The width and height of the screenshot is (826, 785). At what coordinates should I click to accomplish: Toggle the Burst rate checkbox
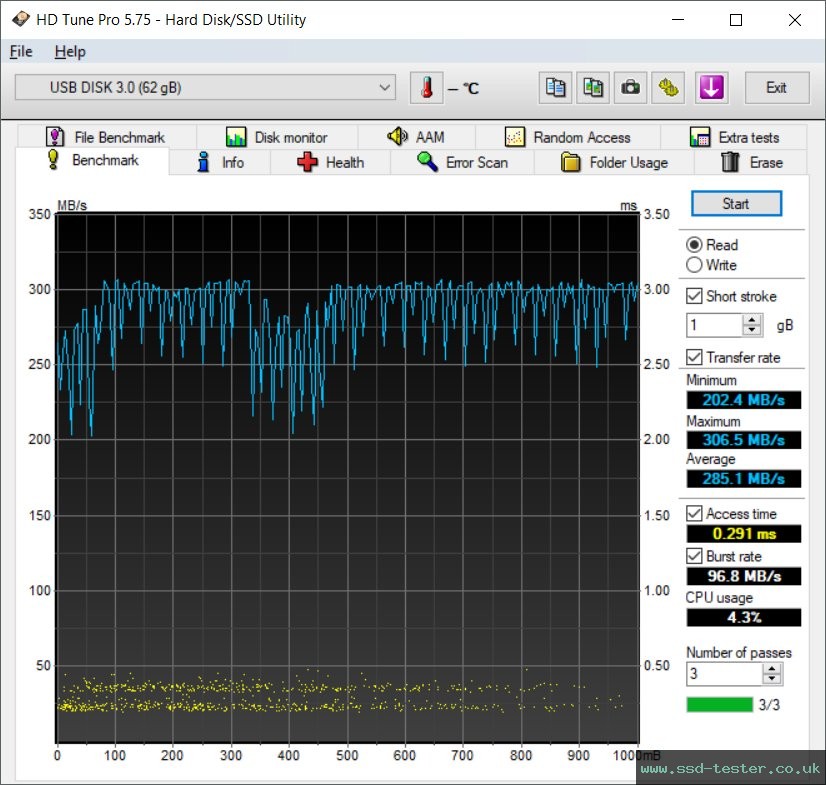pyautogui.click(x=694, y=556)
